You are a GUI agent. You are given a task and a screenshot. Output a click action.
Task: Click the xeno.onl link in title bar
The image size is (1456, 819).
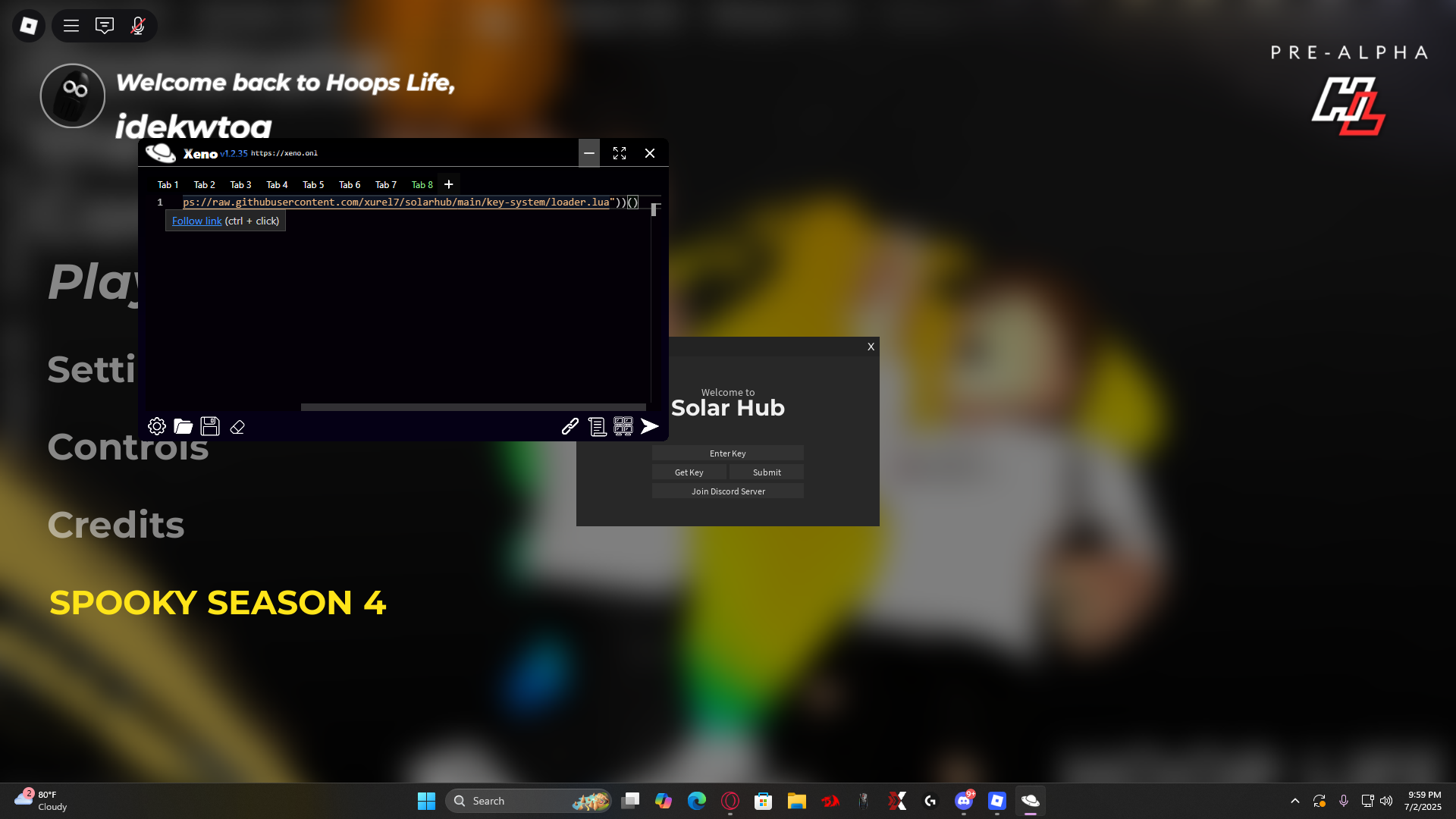tap(284, 153)
